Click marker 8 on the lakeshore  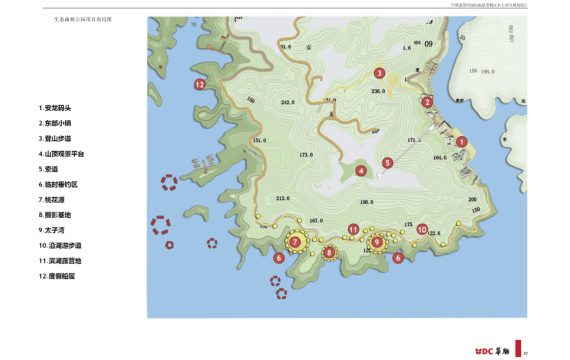click(329, 253)
